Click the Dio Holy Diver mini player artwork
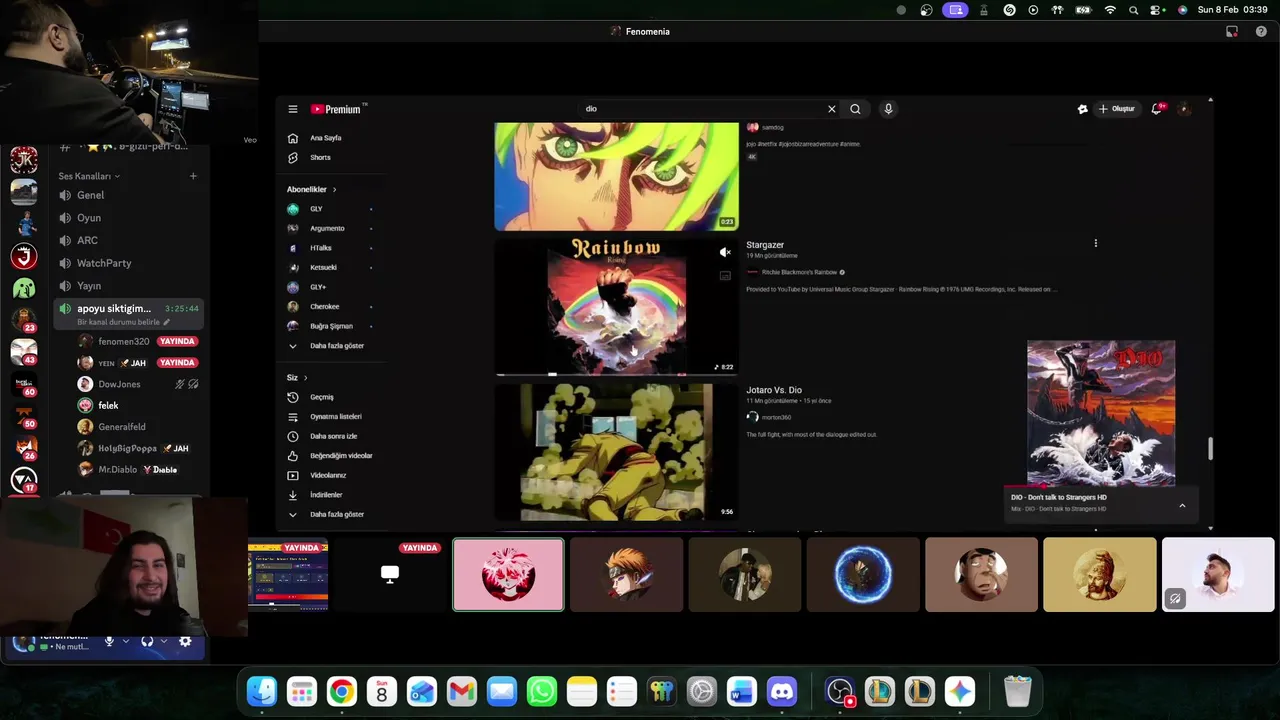The image size is (1280, 720). pyautogui.click(x=1101, y=413)
